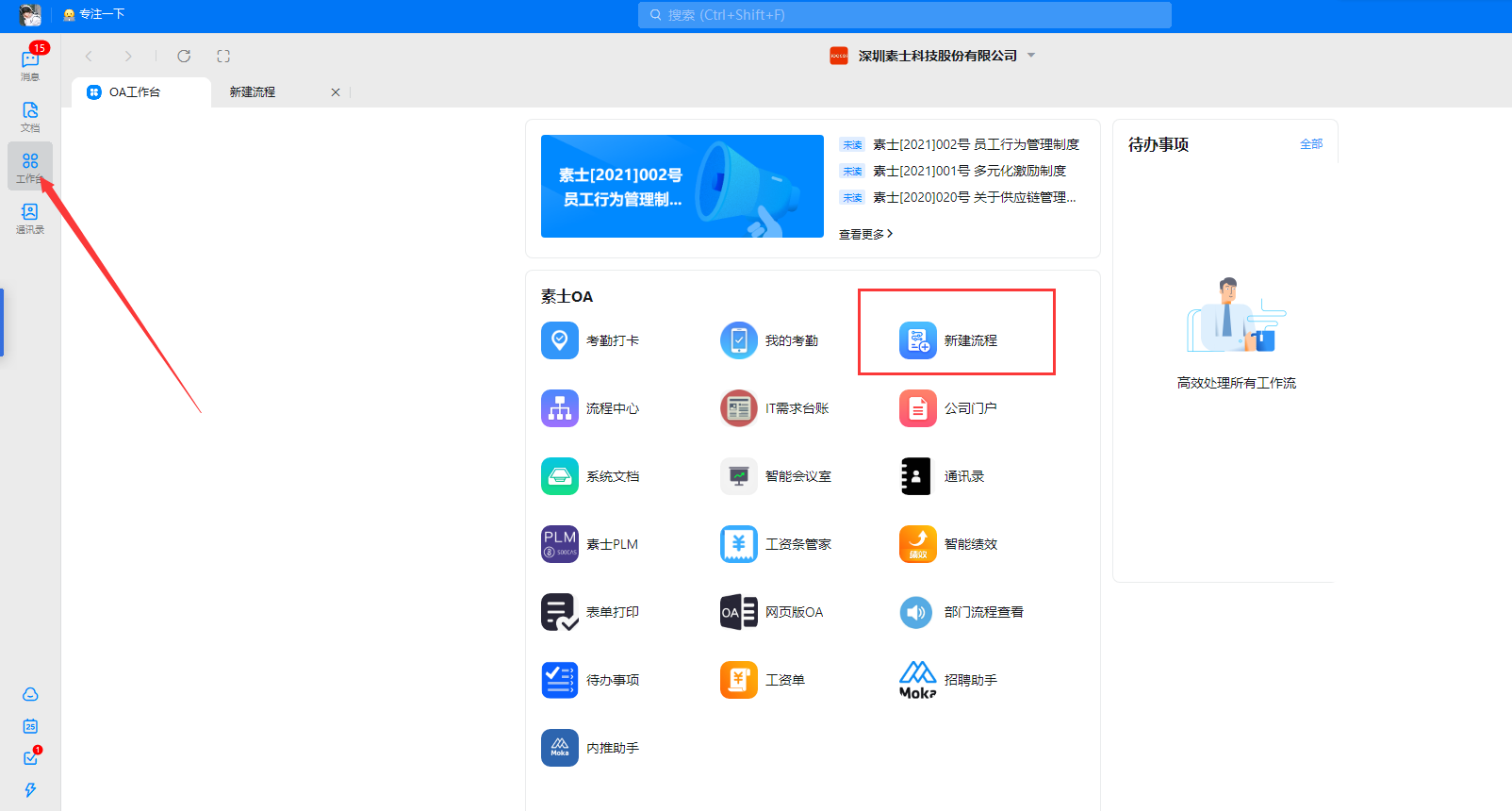Click 全部 in the 待办事项 panel
Screen dimensions: 1512x811
tap(1311, 144)
